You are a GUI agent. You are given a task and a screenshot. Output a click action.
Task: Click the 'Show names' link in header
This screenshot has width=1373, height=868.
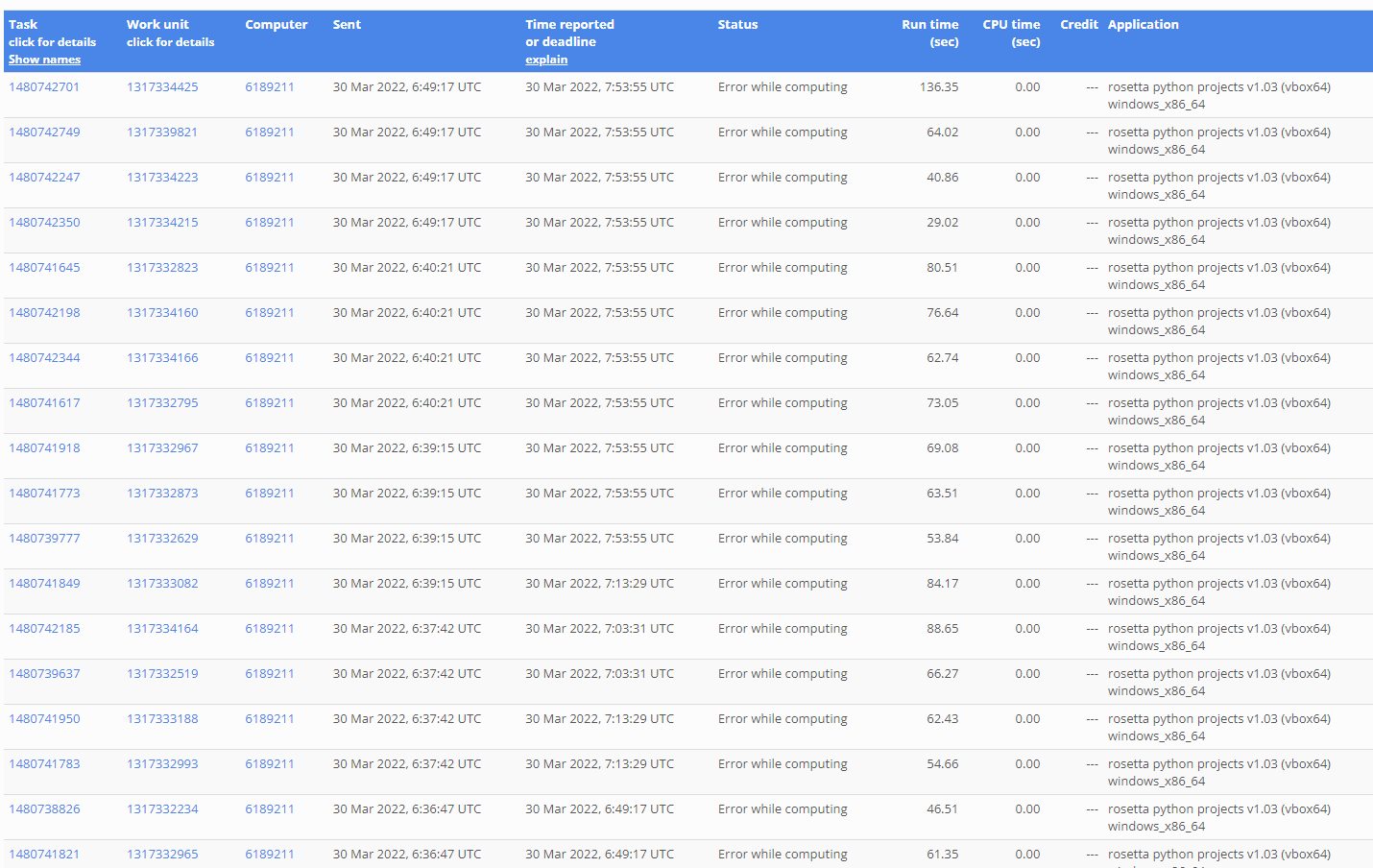coord(44,60)
